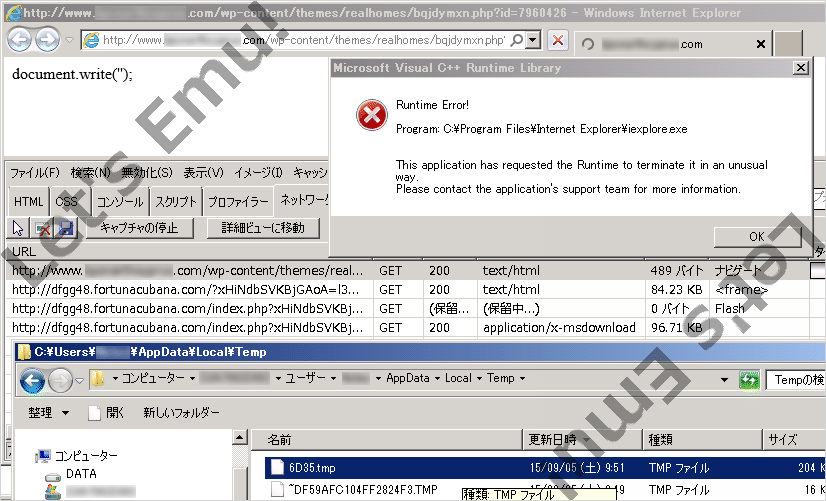
Task: Open the 無効化(S) menu
Action: [x=147, y=173]
